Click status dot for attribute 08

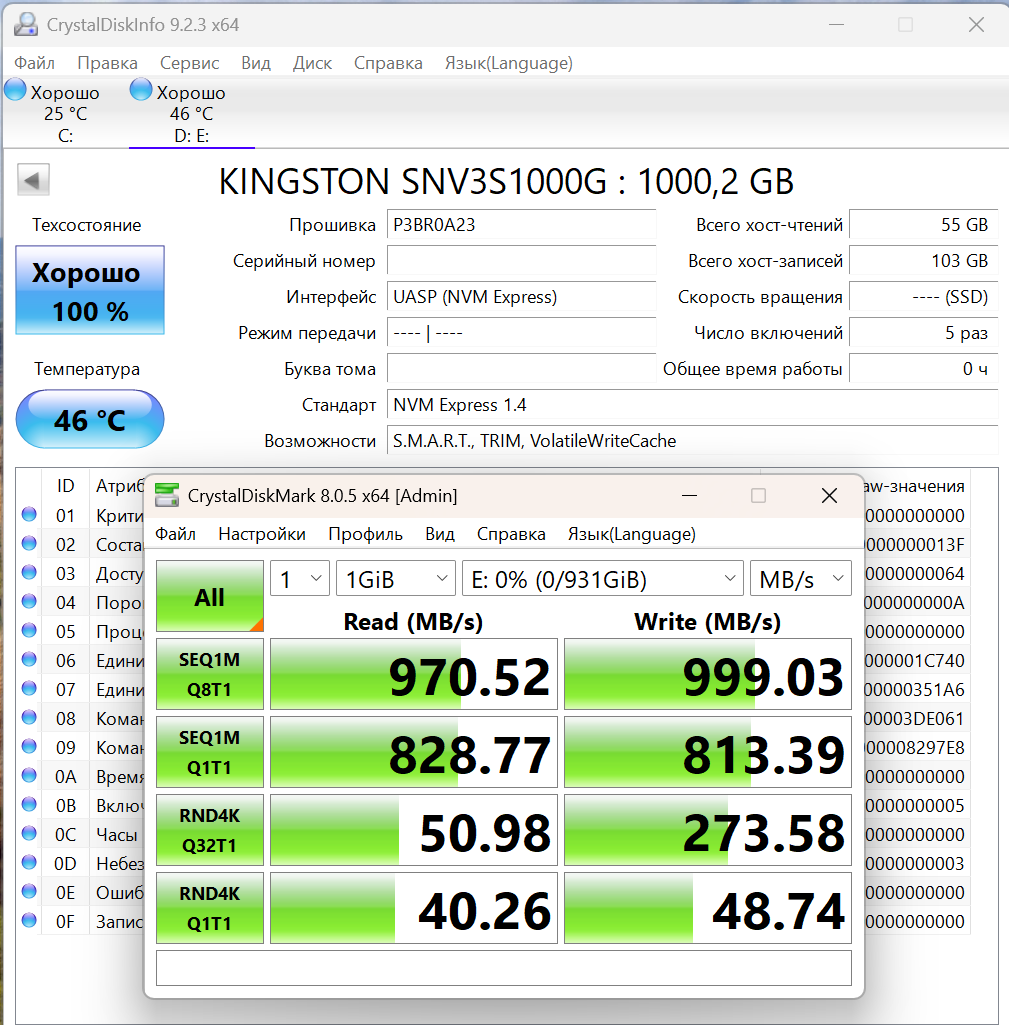[x=29, y=717]
